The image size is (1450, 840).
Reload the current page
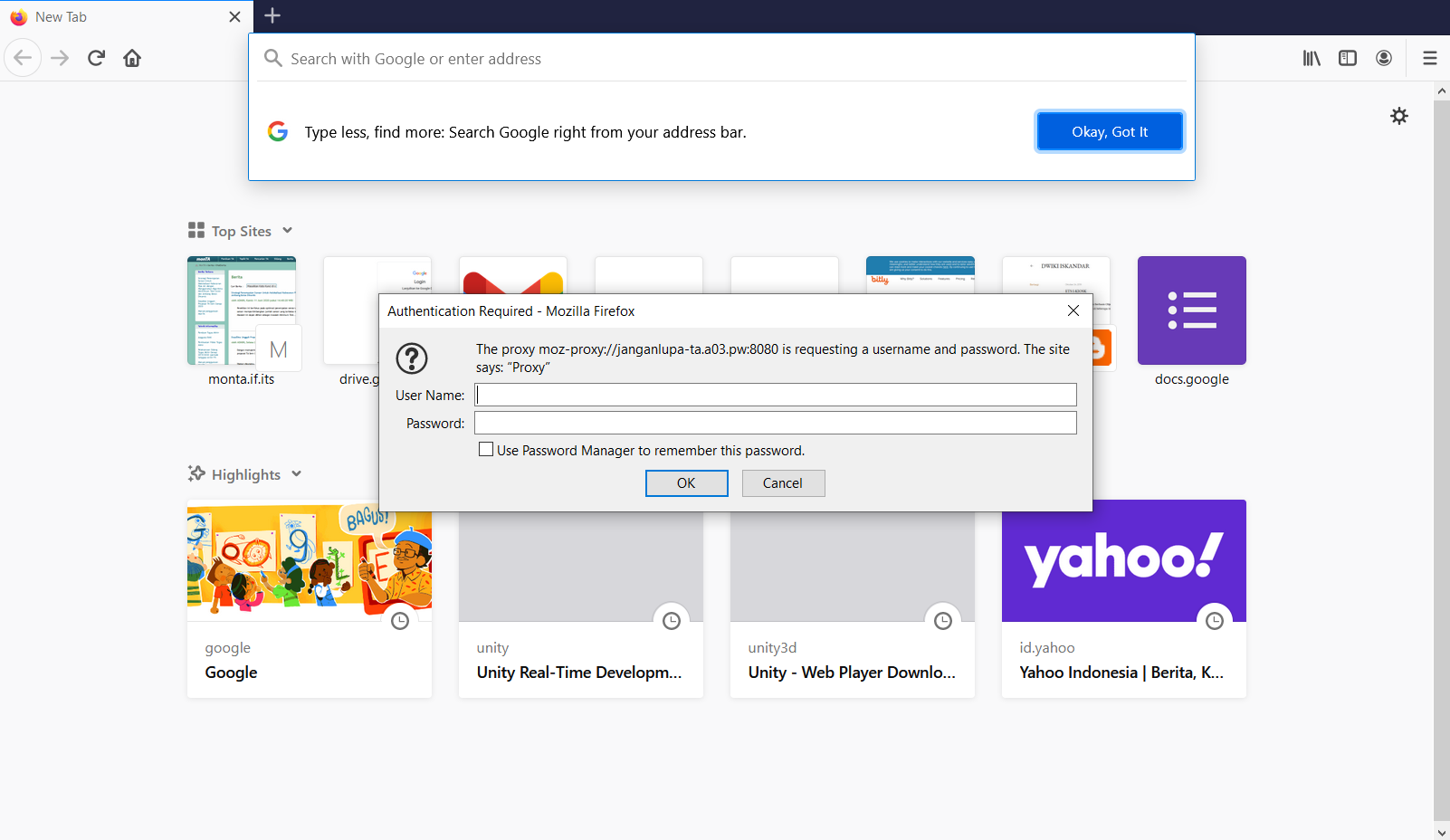pyautogui.click(x=96, y=58)
